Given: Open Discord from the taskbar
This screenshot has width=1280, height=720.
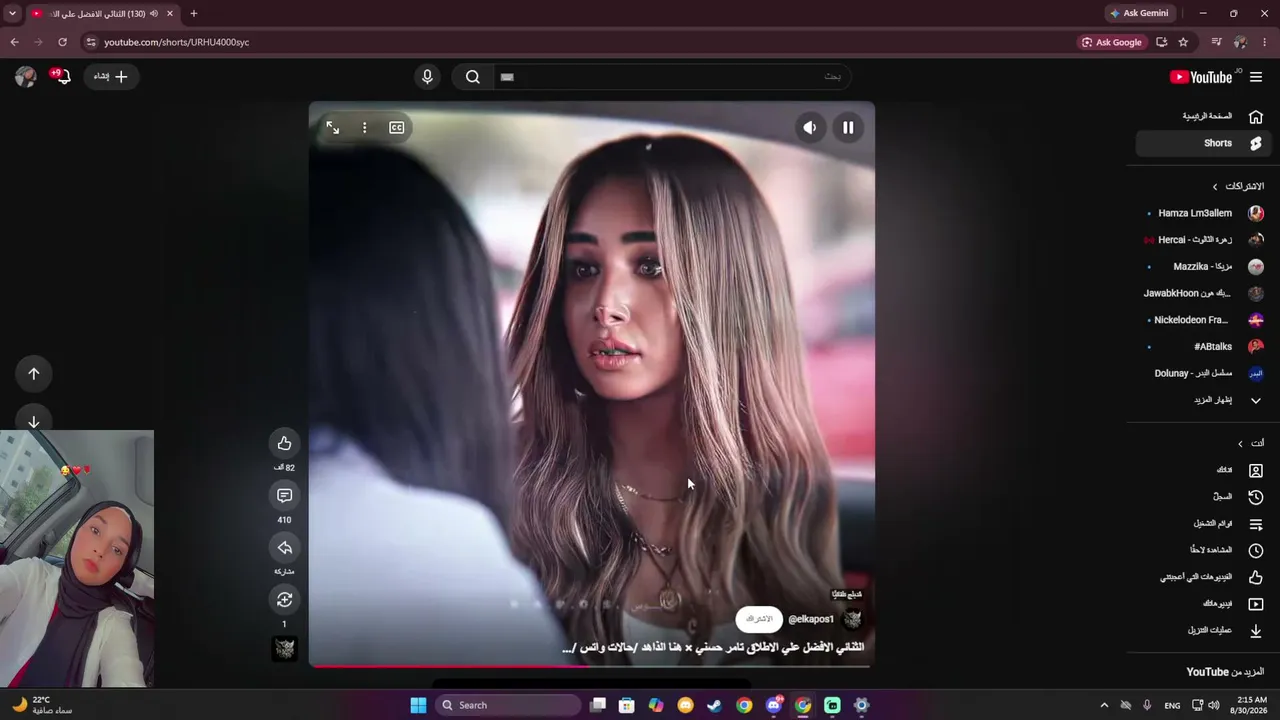Looking at the screenshot, I should pyautogui.click(x=773, y=705).
